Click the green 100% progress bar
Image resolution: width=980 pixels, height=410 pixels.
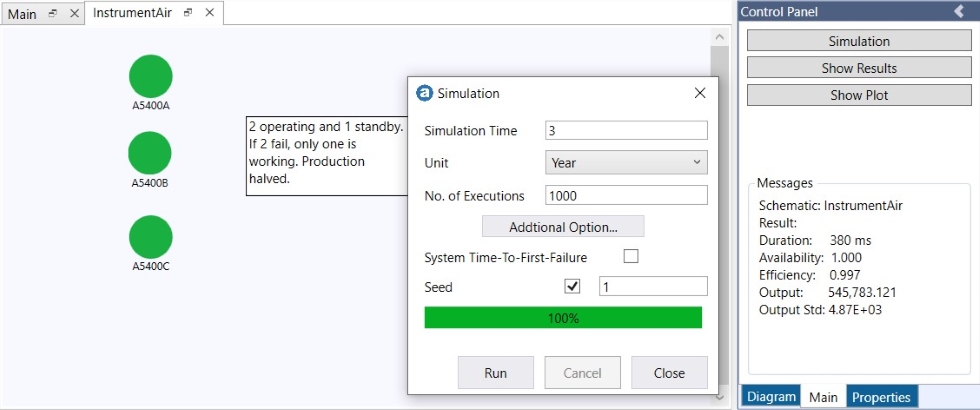tap(563, 318)
